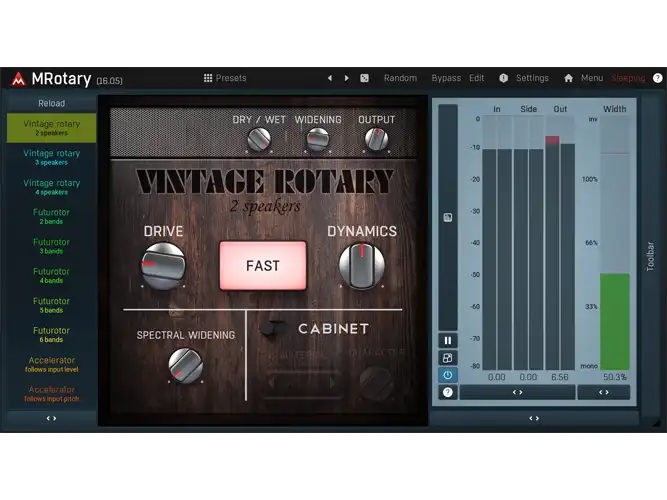This screenshot has height=500, width=667.
Task: Click the Side level meter
Action: point(529,243)
